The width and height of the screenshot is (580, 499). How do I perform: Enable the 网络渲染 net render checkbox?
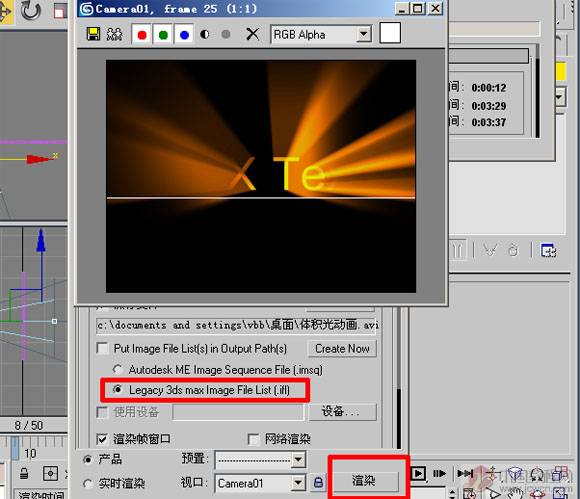coord(253,439)
